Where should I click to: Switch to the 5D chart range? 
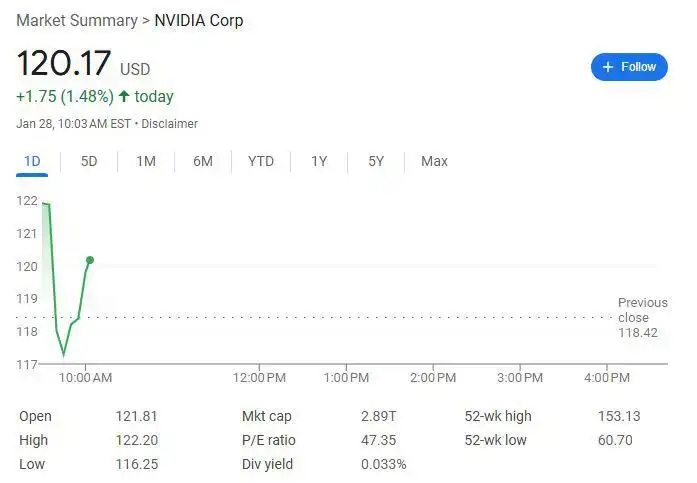[89, 161]
